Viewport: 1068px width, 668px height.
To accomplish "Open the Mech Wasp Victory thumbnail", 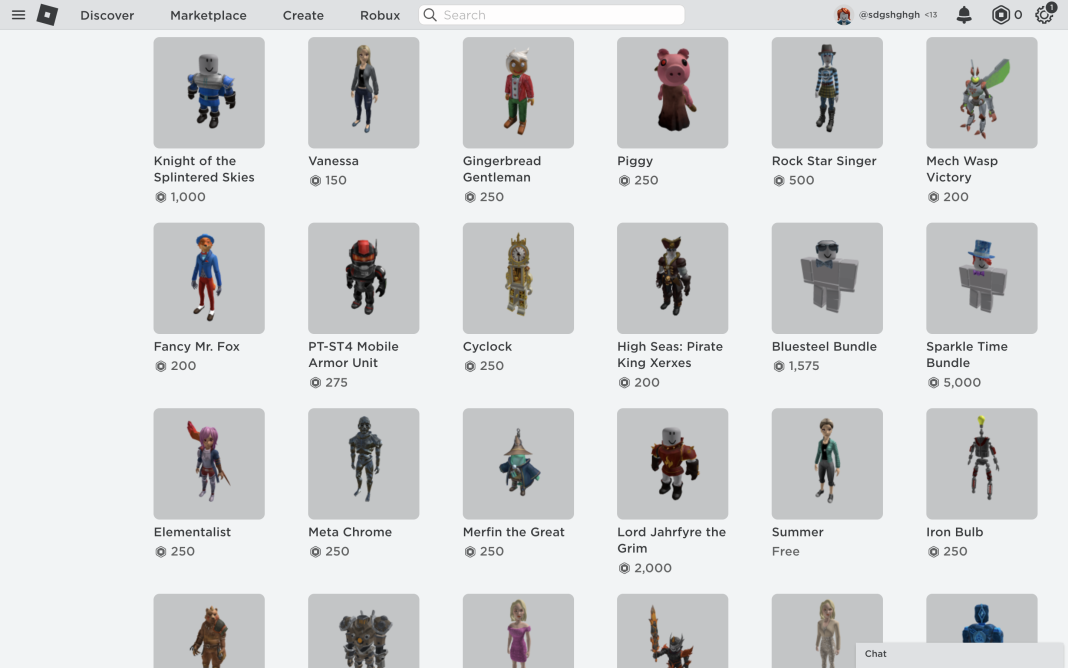I will pyautogui.click(x=982, y=93).
